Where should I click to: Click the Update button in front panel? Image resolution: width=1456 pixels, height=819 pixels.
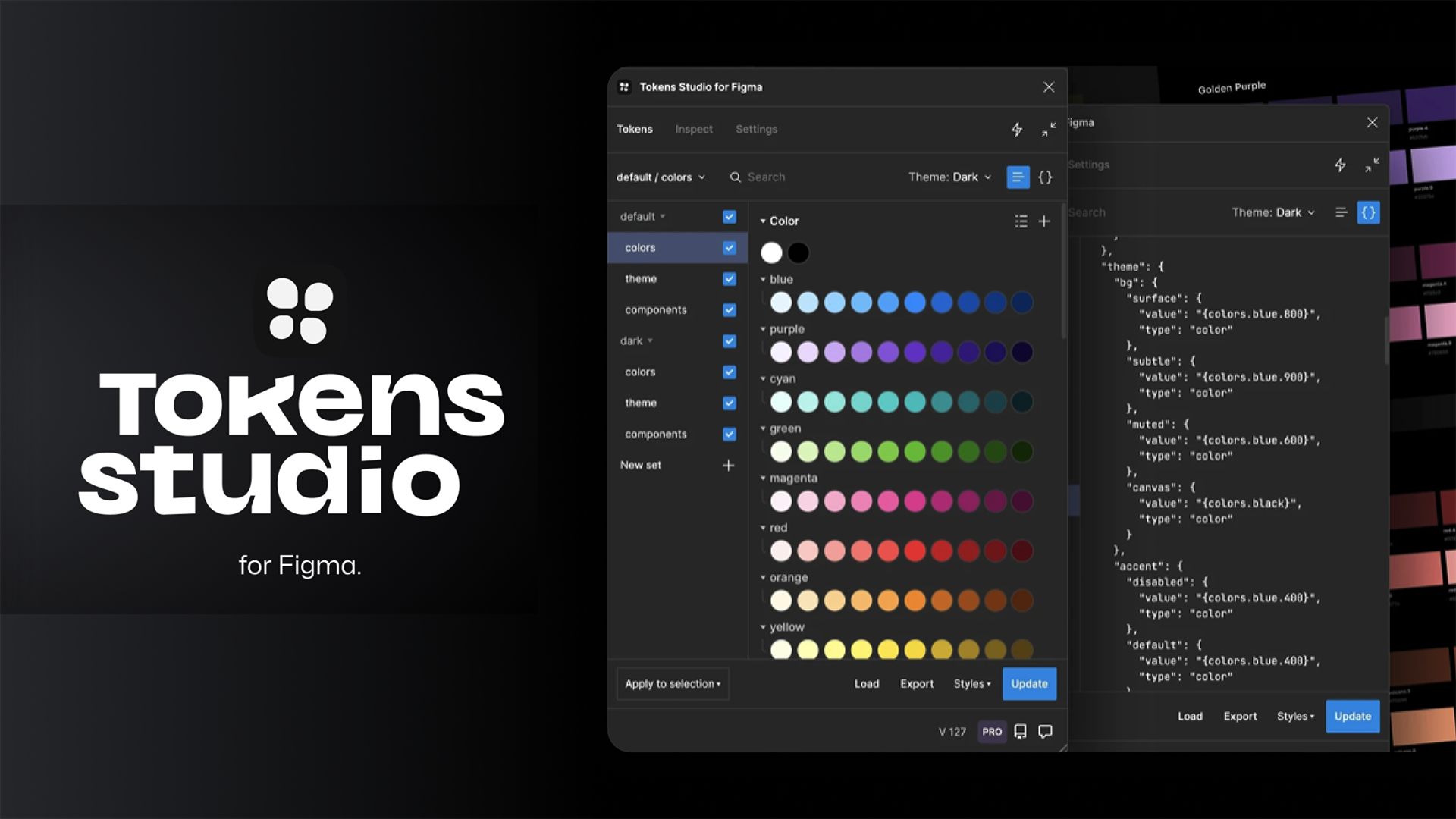1028,683
